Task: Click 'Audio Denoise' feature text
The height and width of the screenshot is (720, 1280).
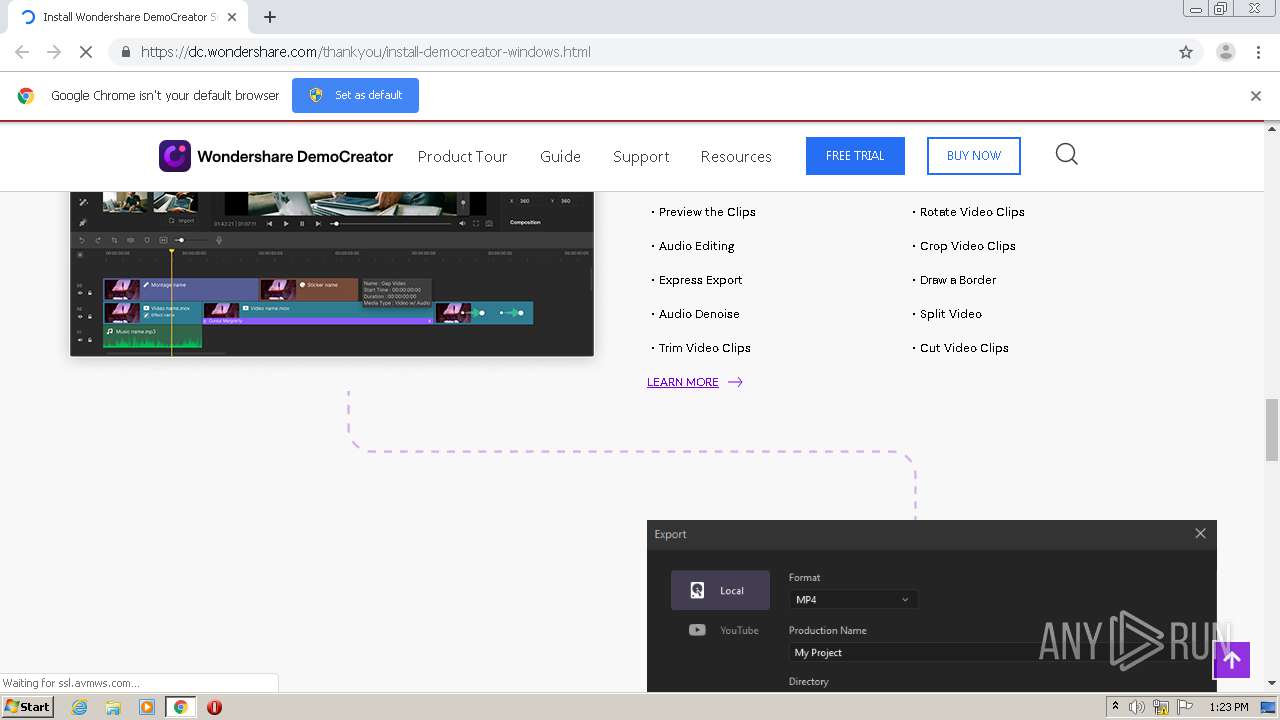Action: click(699, 314)
